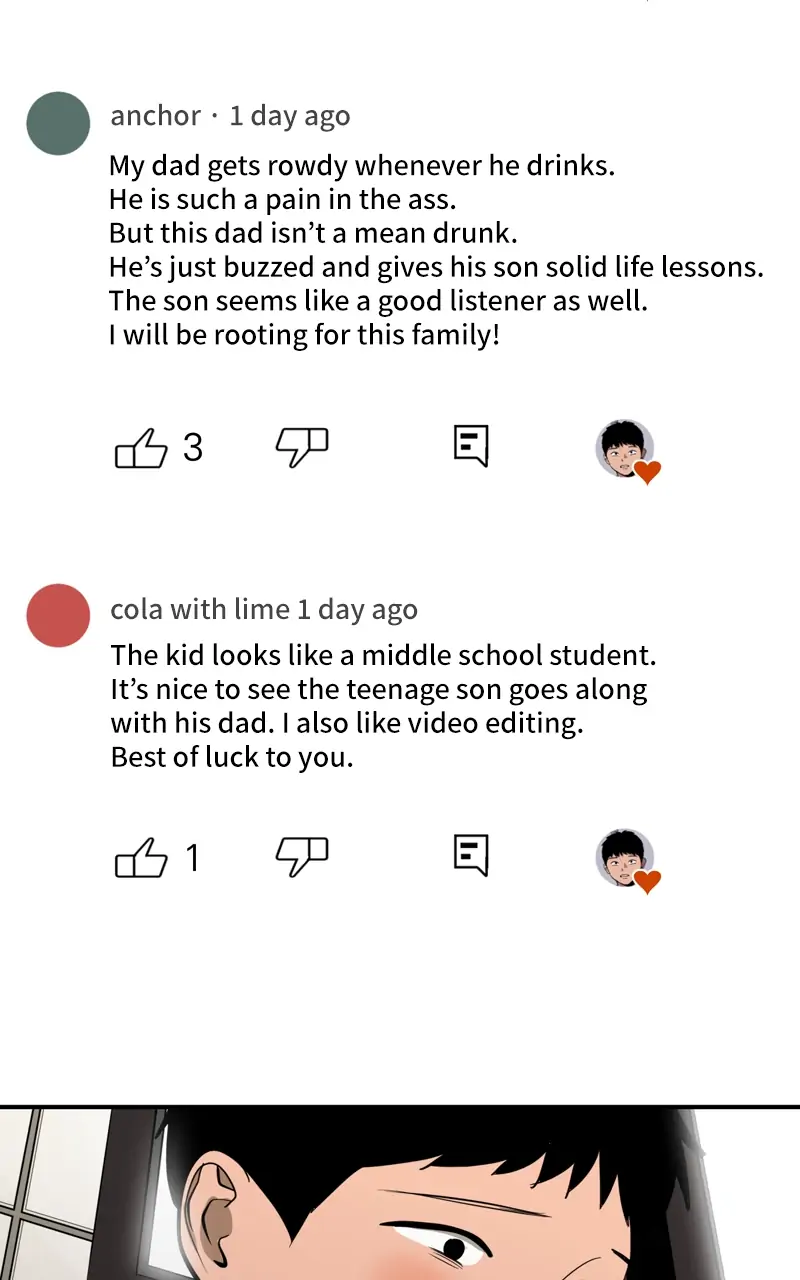Viewport: 800px width, 1280px height.
Task: Open anchor's green profile avatar
Action: pyautogui.click(x=59, y=124)
